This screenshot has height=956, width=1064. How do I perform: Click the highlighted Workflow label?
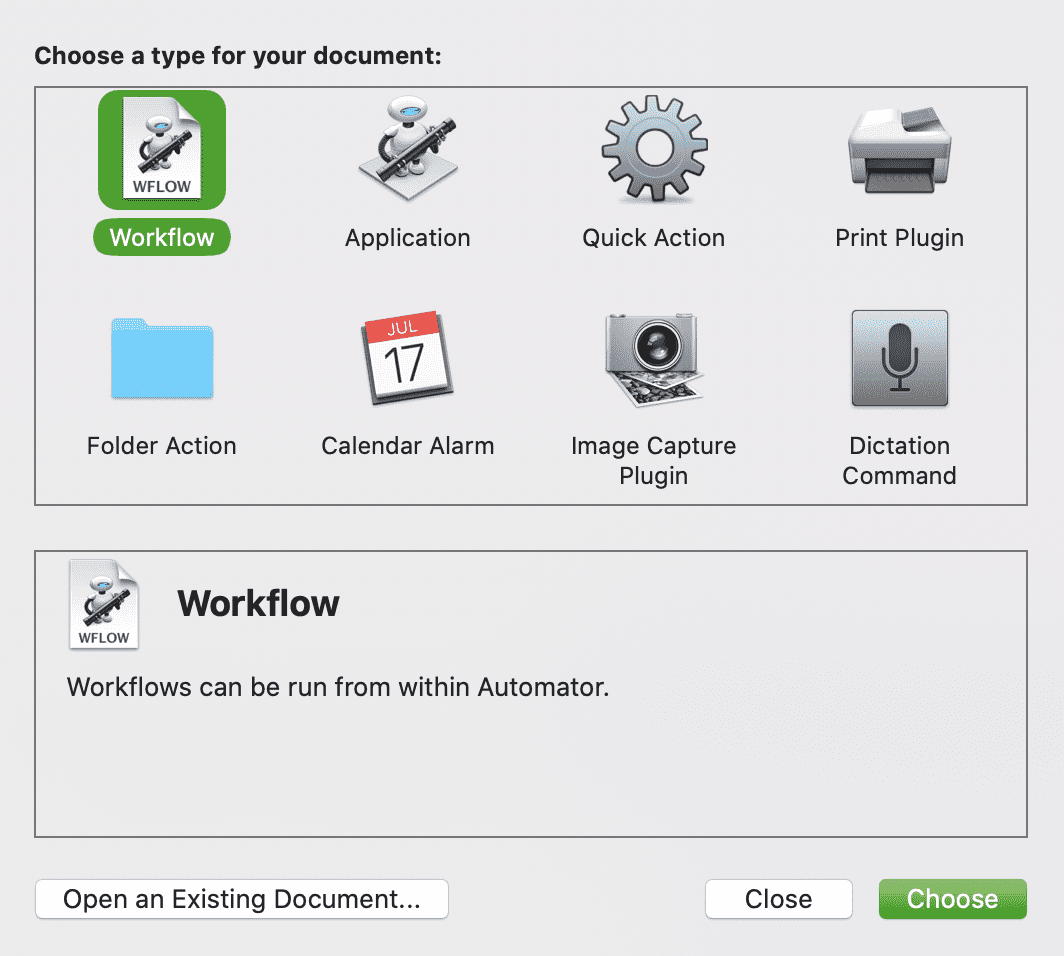(x=162, y=238)
